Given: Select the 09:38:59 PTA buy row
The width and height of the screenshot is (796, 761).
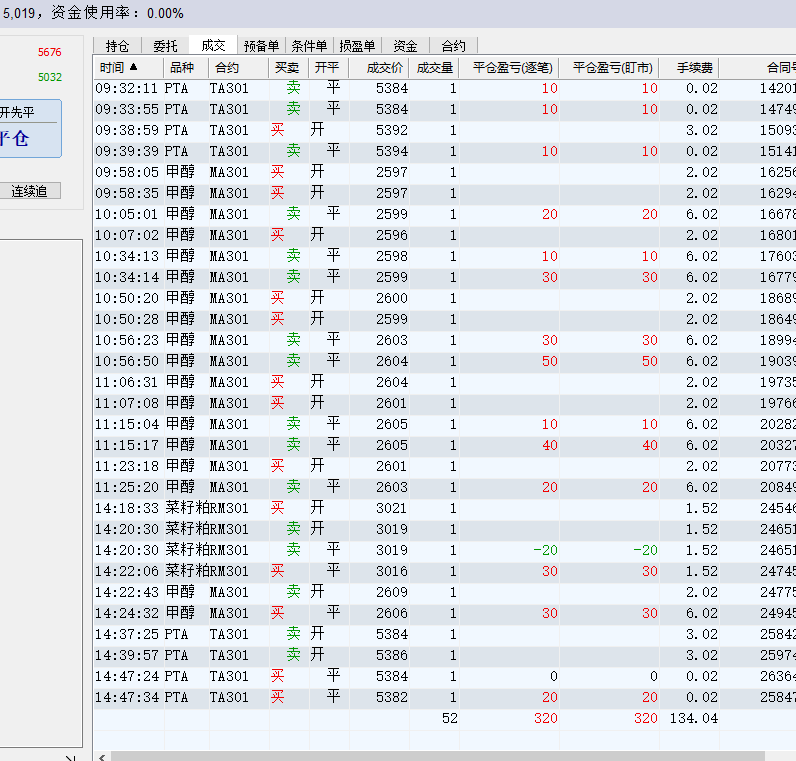Looking at the screenshot, I should (445, 130).
